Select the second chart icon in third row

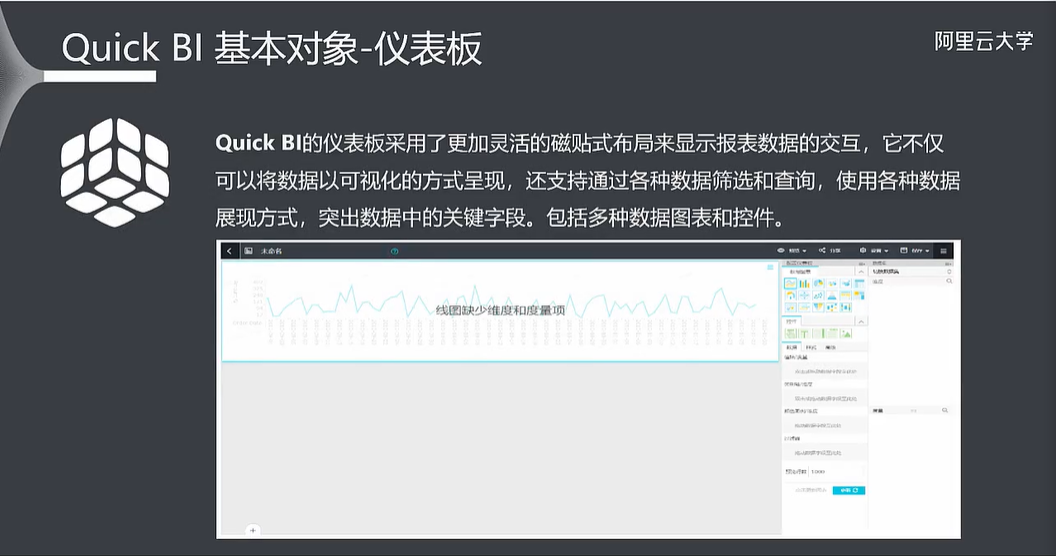(804, 308)
